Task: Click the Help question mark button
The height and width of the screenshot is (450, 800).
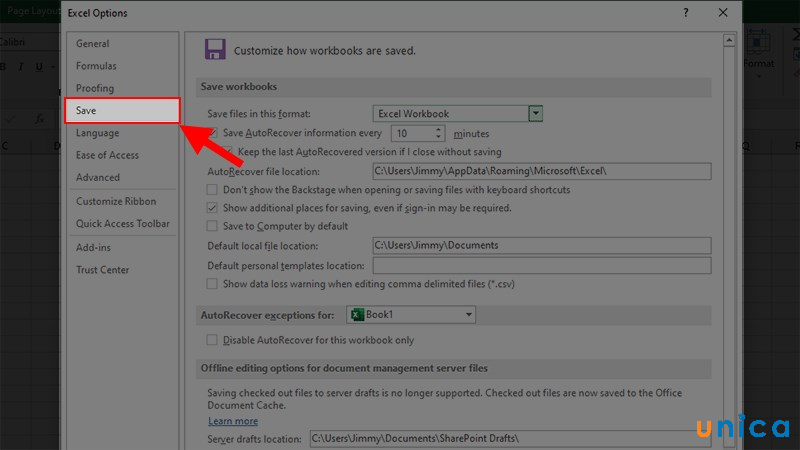Action: (686, 13)
